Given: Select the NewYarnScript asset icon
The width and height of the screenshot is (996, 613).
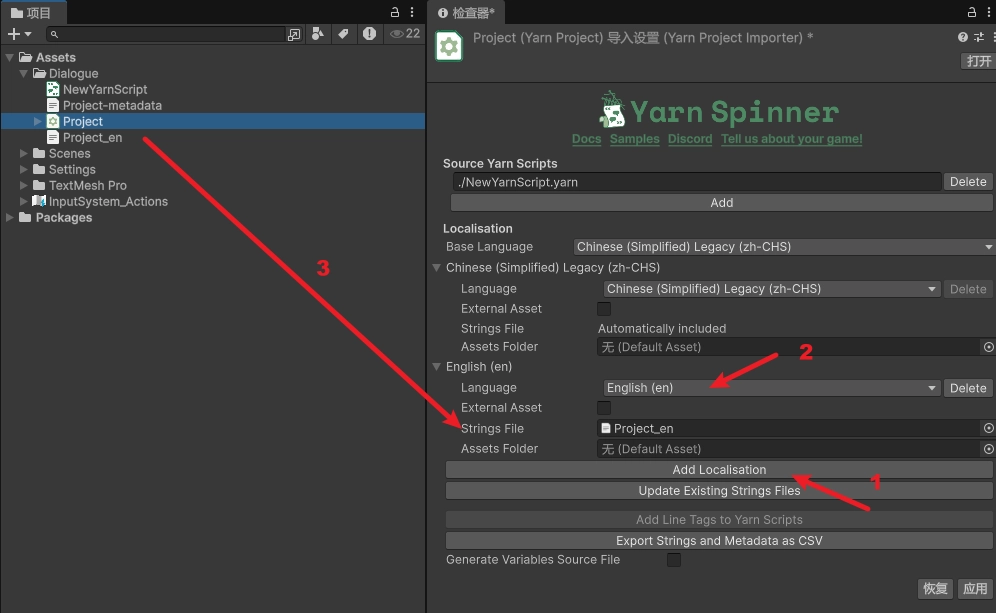Looking at the screenshot, I should click(53, 90).
